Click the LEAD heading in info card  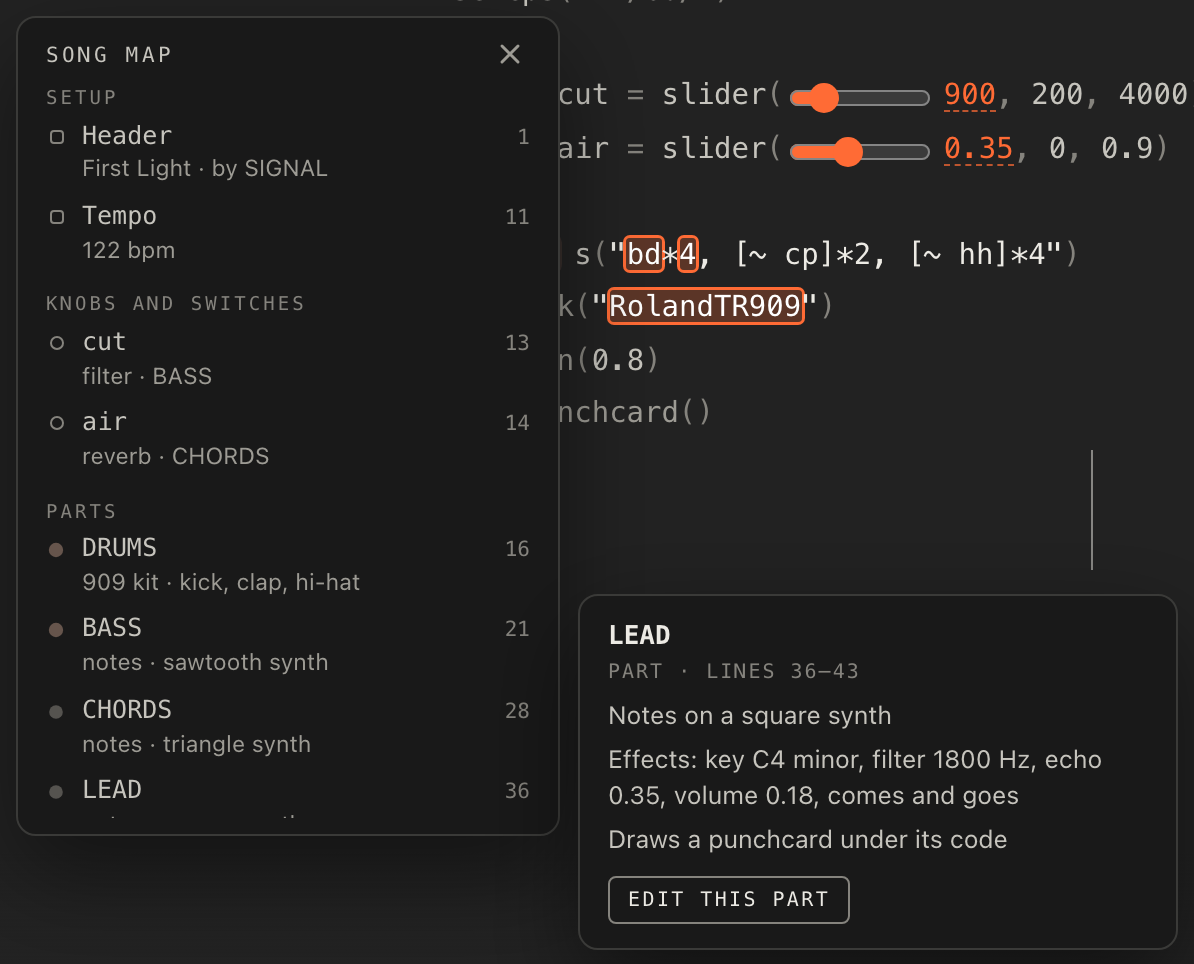click(639, 635)
